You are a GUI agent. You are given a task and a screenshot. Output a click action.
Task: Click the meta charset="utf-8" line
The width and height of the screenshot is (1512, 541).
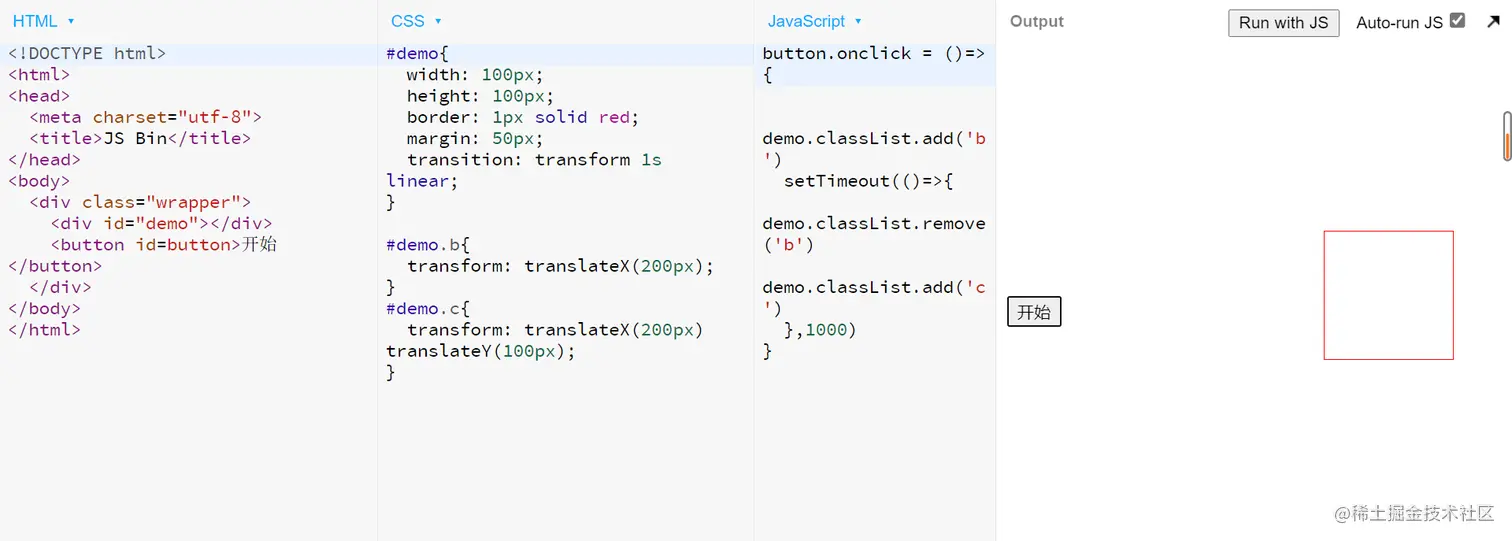(146, 117)
